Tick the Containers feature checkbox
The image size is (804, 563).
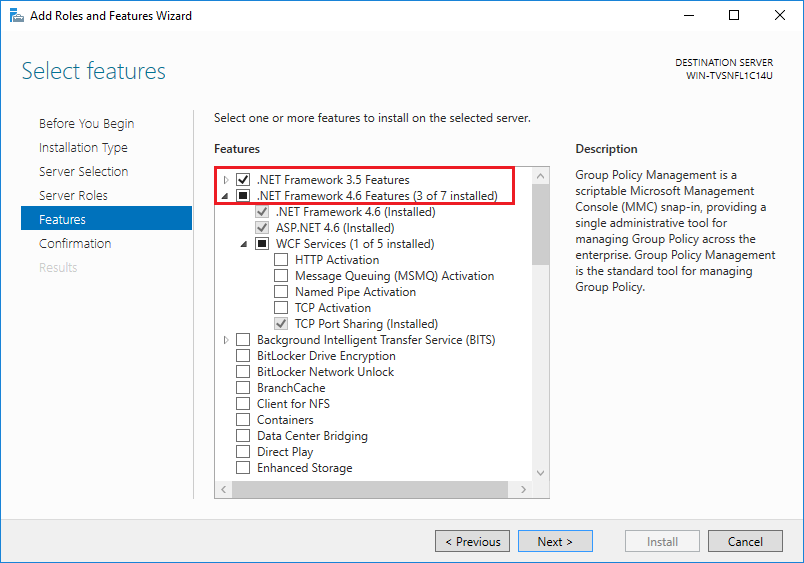[x=243, y=420]
